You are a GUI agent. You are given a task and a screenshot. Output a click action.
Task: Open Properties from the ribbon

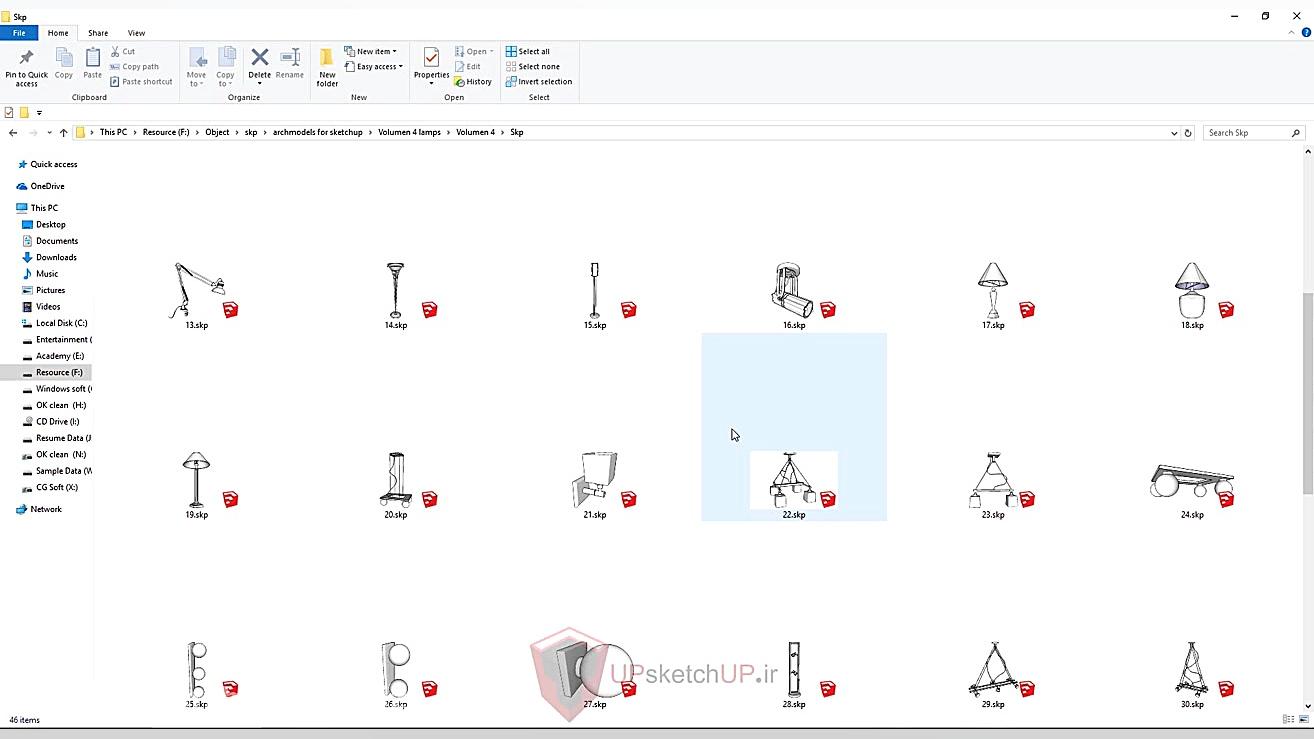431,64
